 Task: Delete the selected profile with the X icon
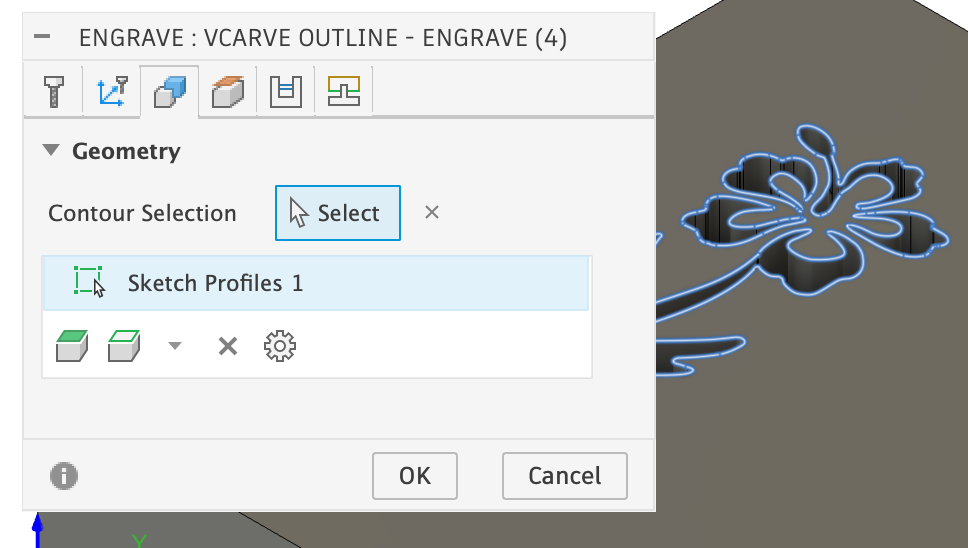228,346
